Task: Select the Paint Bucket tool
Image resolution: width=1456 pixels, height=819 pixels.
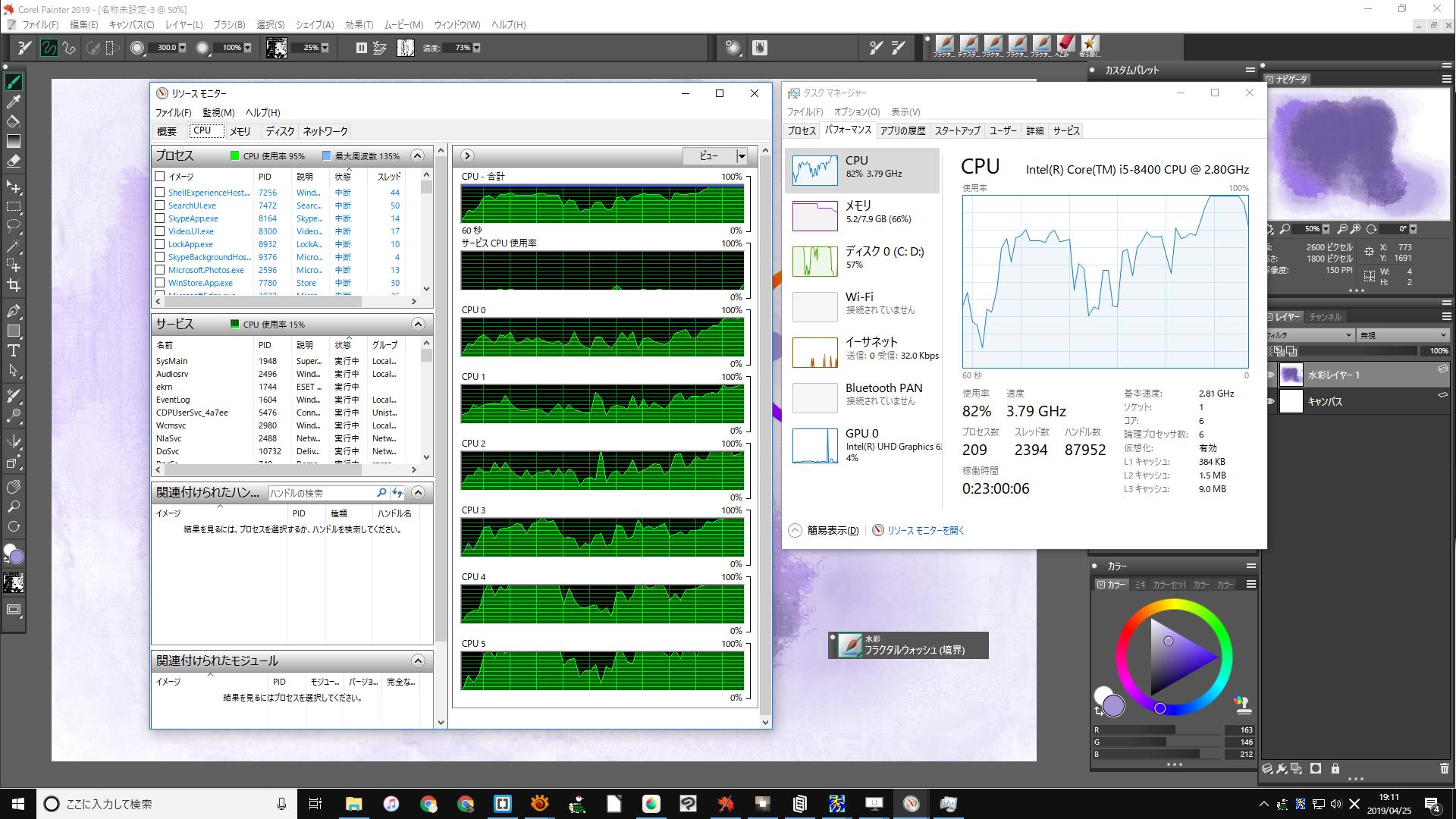Action: (13, 121)
